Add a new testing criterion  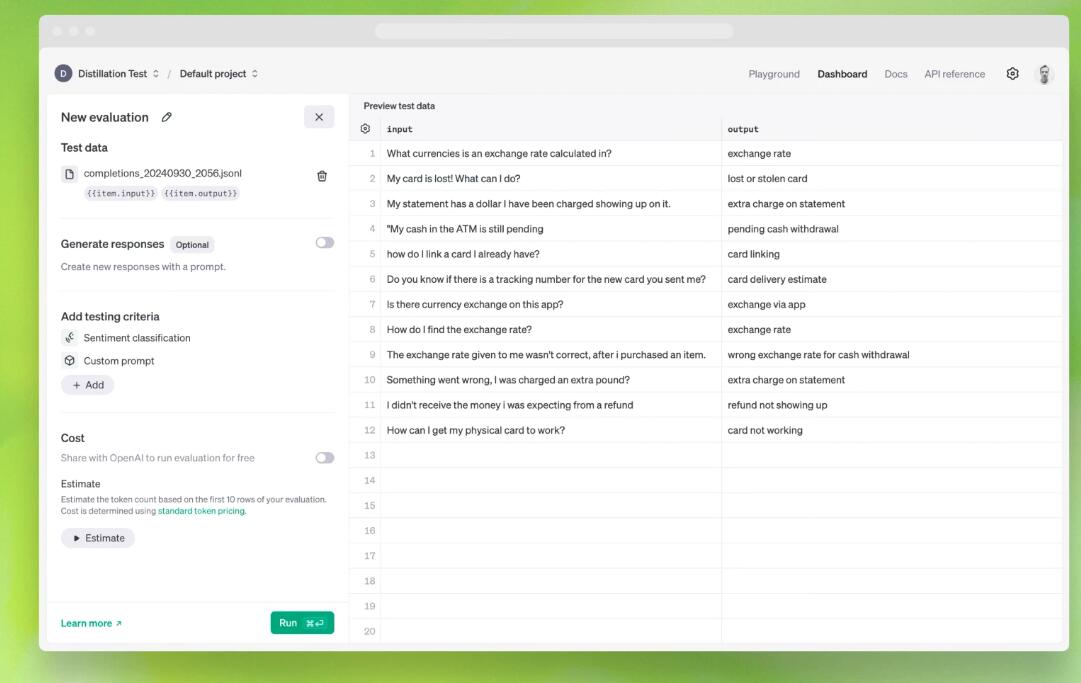click(x=88, y=385)
